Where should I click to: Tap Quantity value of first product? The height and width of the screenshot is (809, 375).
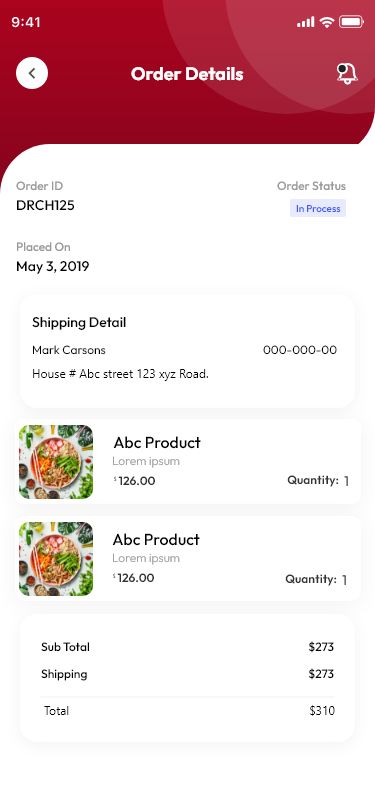[347, 481]
